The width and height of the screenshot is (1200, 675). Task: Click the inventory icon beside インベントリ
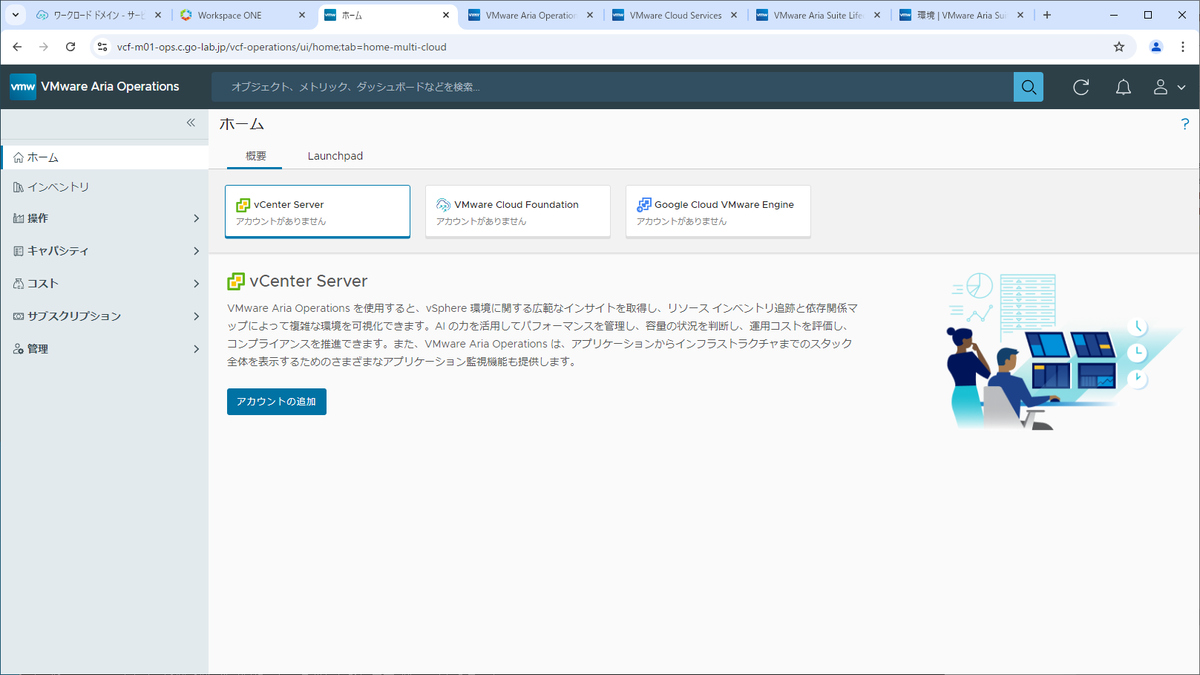point(18,187)
